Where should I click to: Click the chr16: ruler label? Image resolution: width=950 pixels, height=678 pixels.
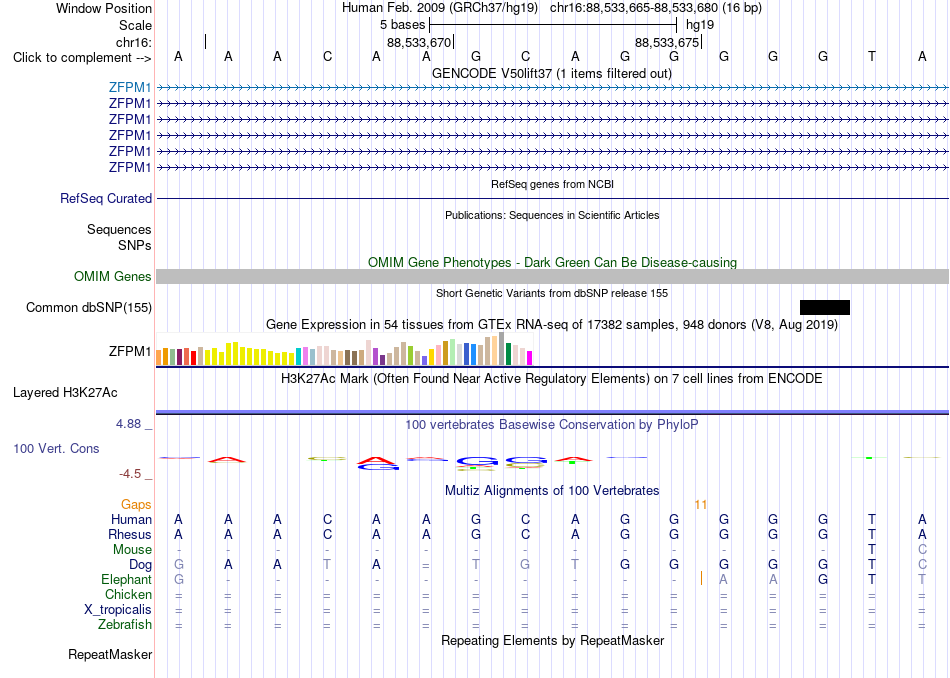[134, 42]
